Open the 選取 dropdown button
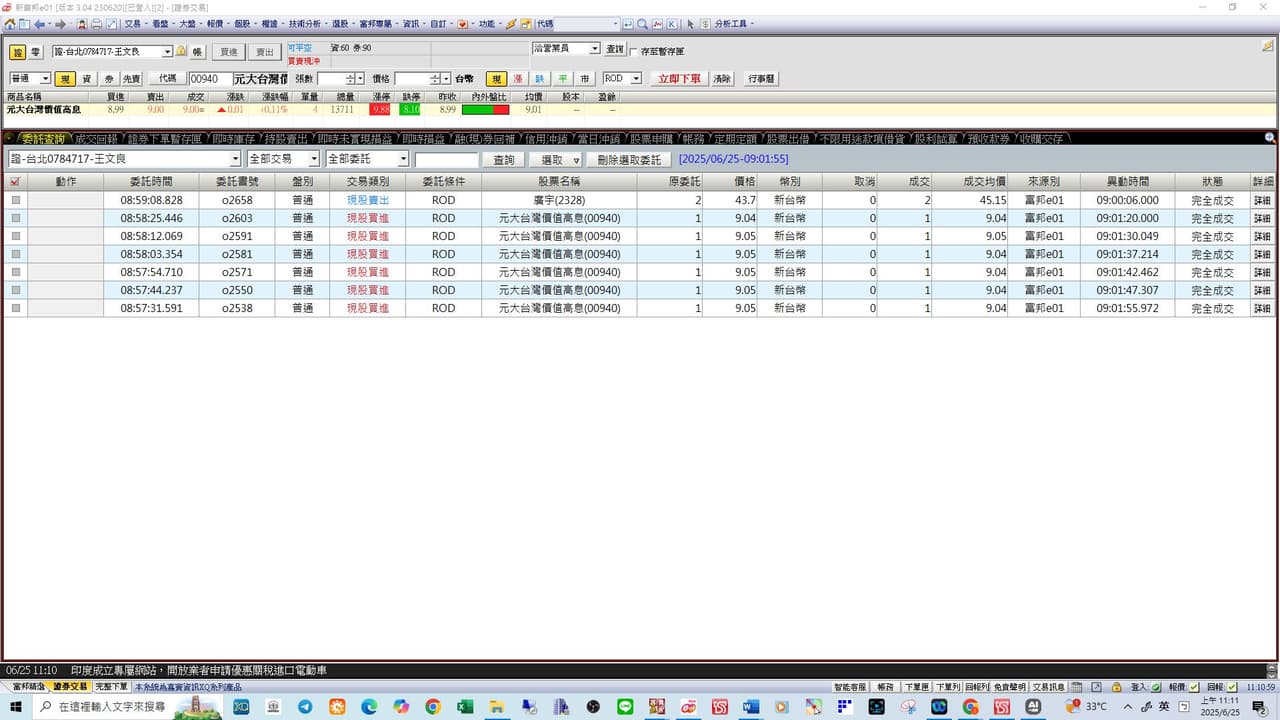 557,159
